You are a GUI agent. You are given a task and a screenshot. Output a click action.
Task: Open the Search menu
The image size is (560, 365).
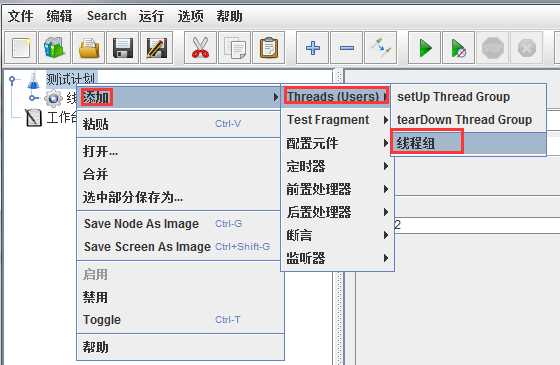click(x=107, y=16)
